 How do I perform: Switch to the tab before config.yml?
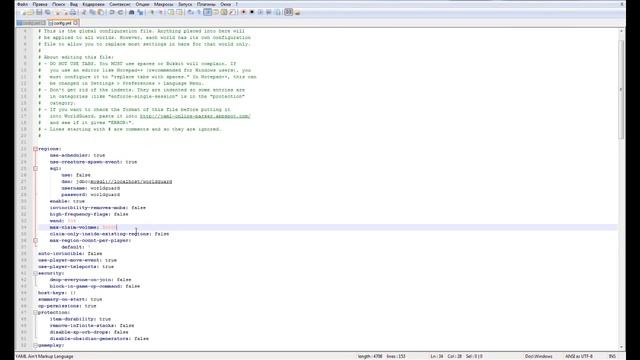coord(31,23)
